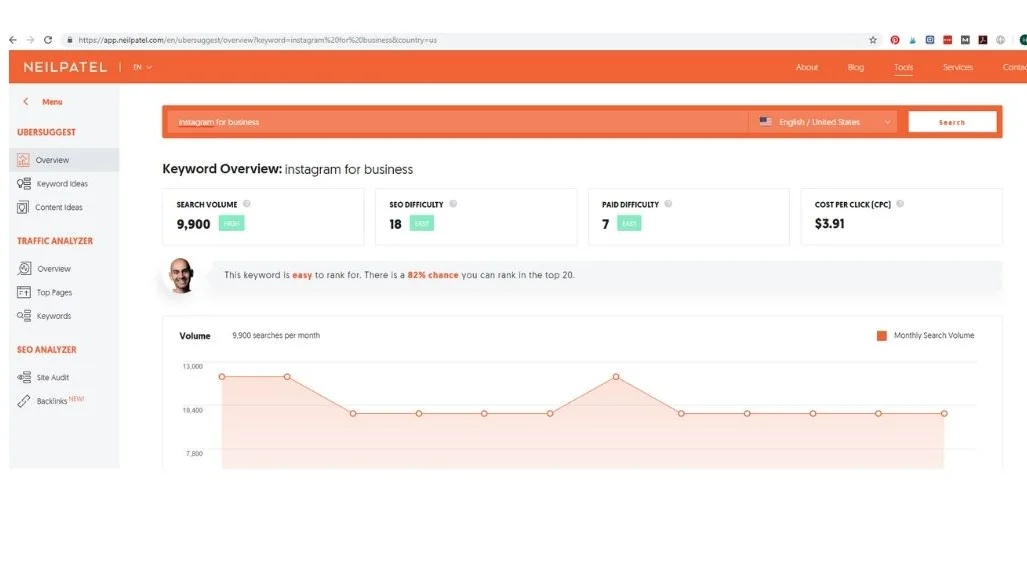
Task: Click Cost Per Click help icon
Action: (x=900, y=204)
